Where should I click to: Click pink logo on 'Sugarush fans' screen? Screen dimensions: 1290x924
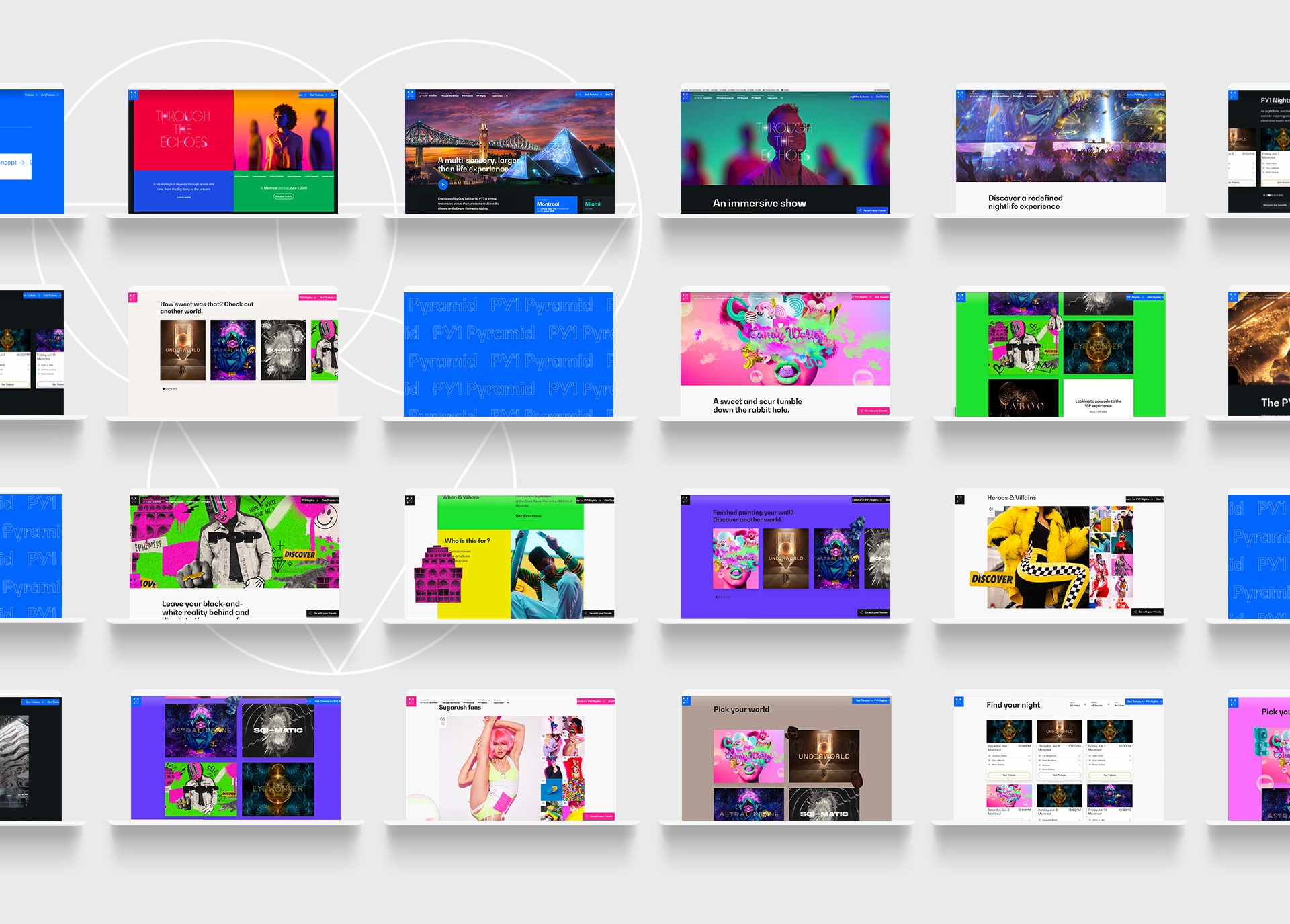click(x=411, y=702)
